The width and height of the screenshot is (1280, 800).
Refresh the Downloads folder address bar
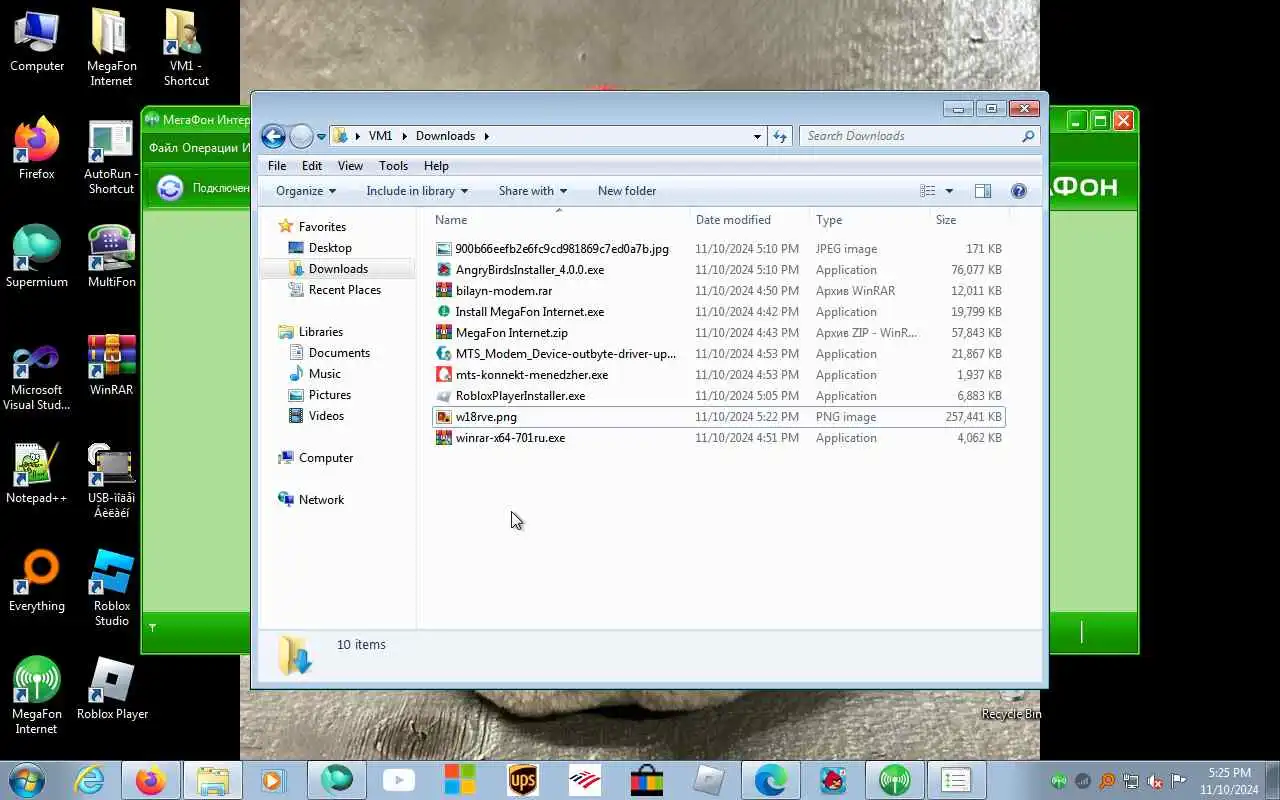(x=780, y=136)
